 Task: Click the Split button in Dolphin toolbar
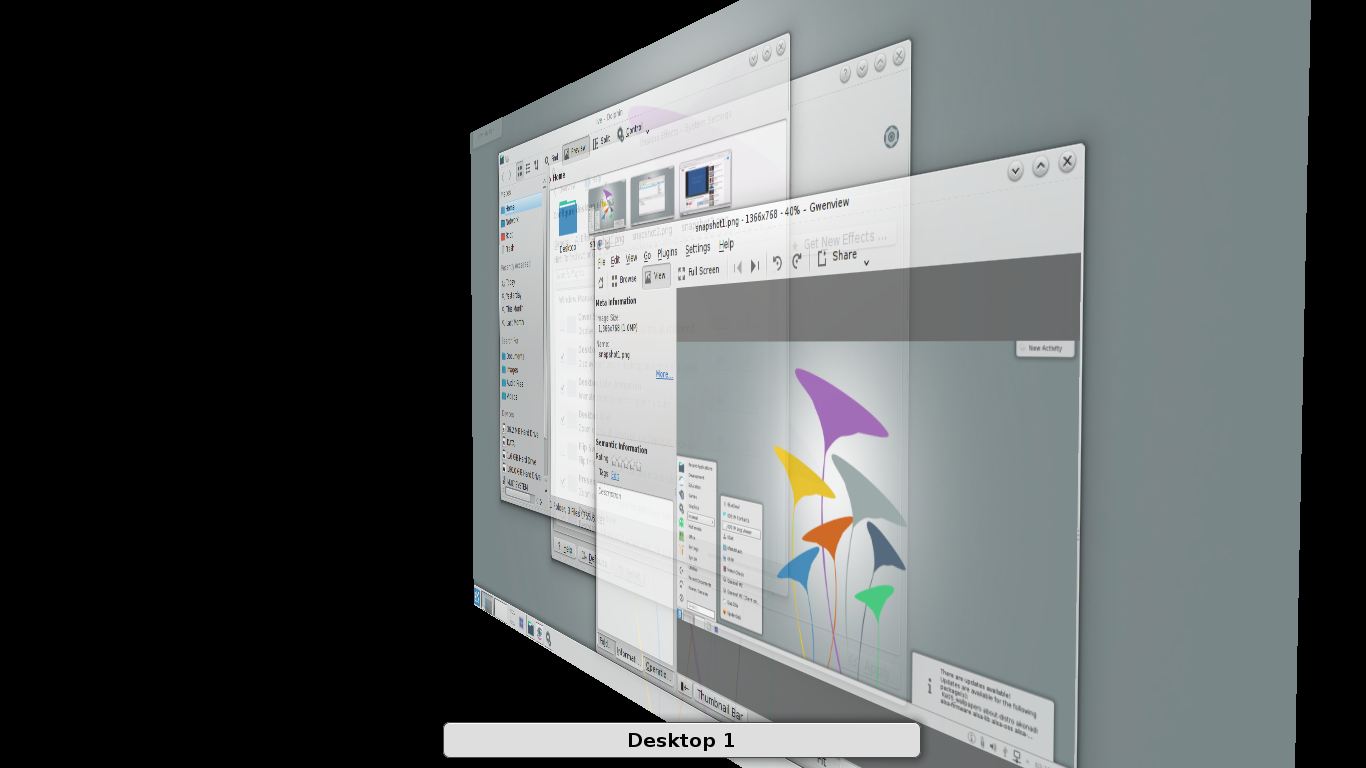602,142
